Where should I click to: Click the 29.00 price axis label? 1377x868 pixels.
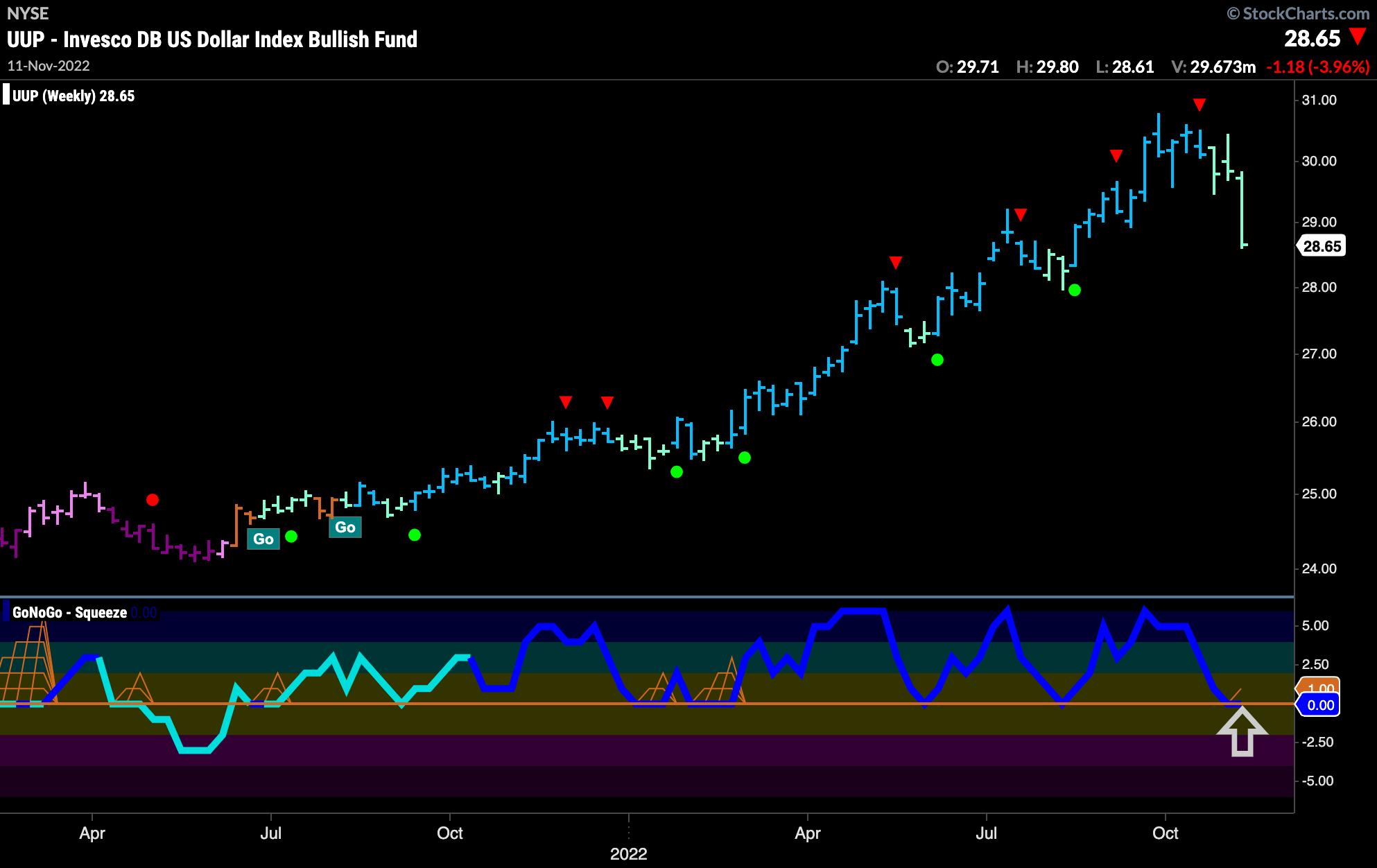point(1319,222)
